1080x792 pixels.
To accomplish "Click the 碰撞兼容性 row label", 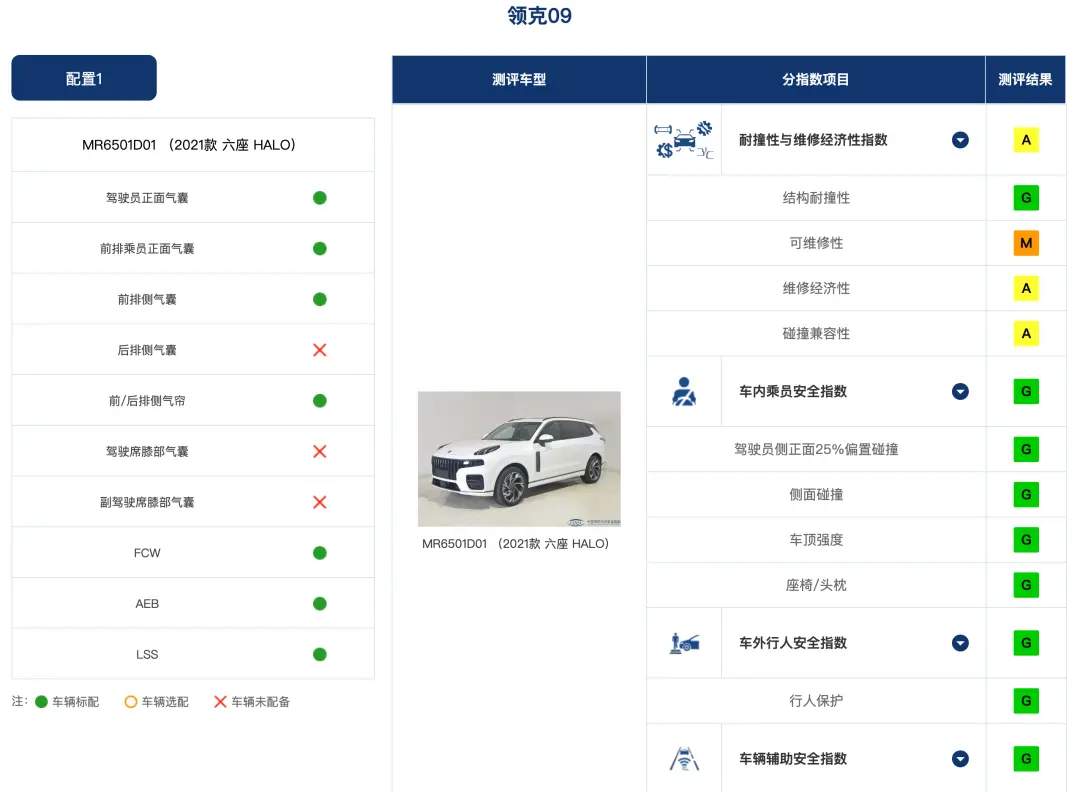I will (x=816, y=333).
